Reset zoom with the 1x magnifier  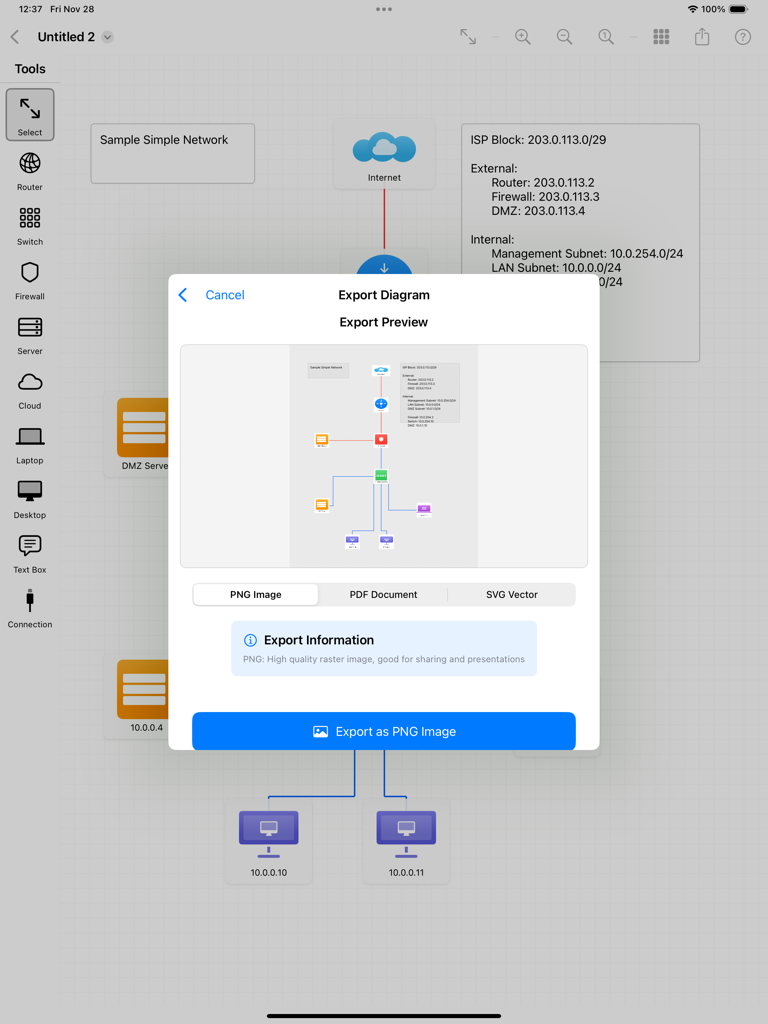606,37
